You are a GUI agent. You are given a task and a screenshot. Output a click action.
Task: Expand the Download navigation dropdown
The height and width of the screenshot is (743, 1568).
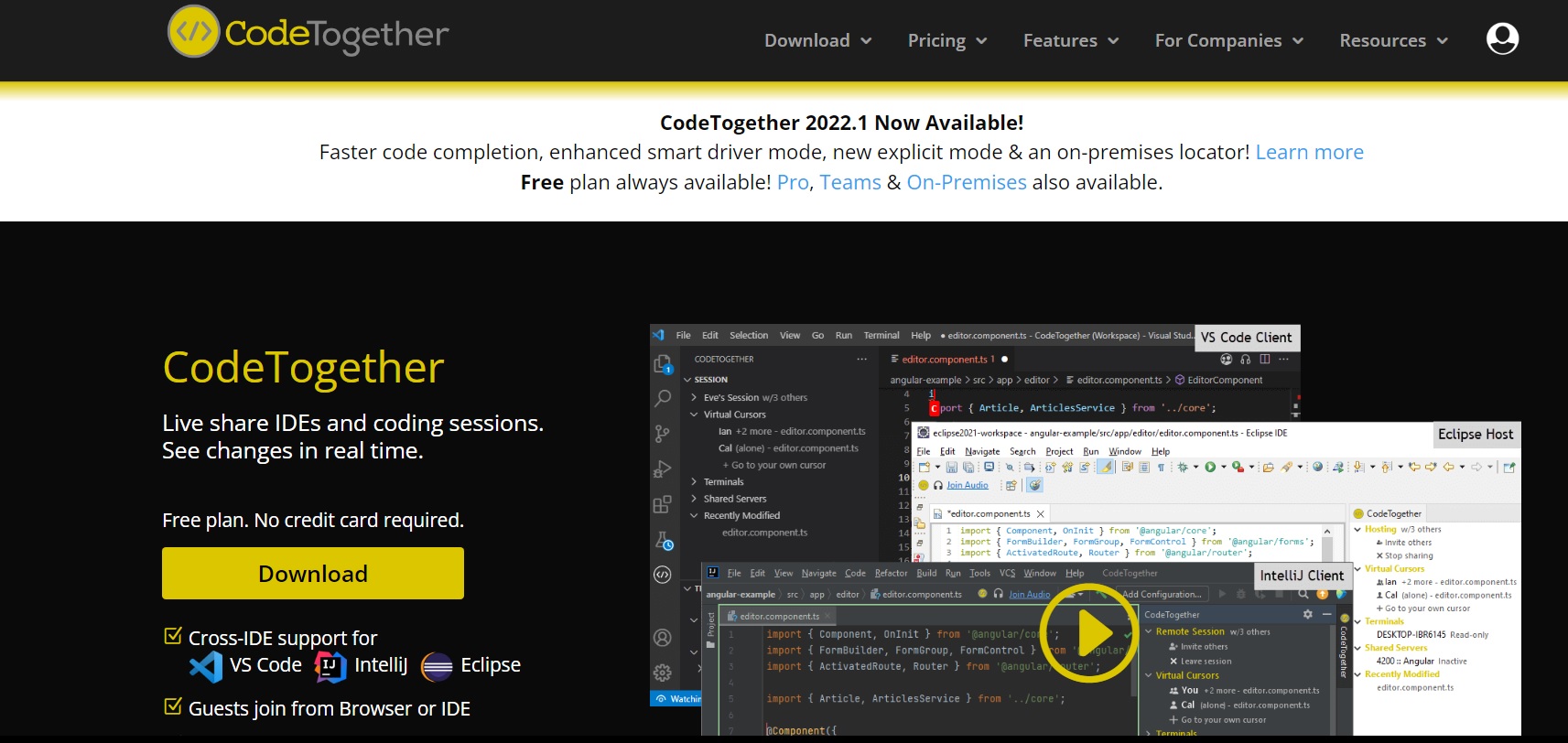[x=818, y=40]
